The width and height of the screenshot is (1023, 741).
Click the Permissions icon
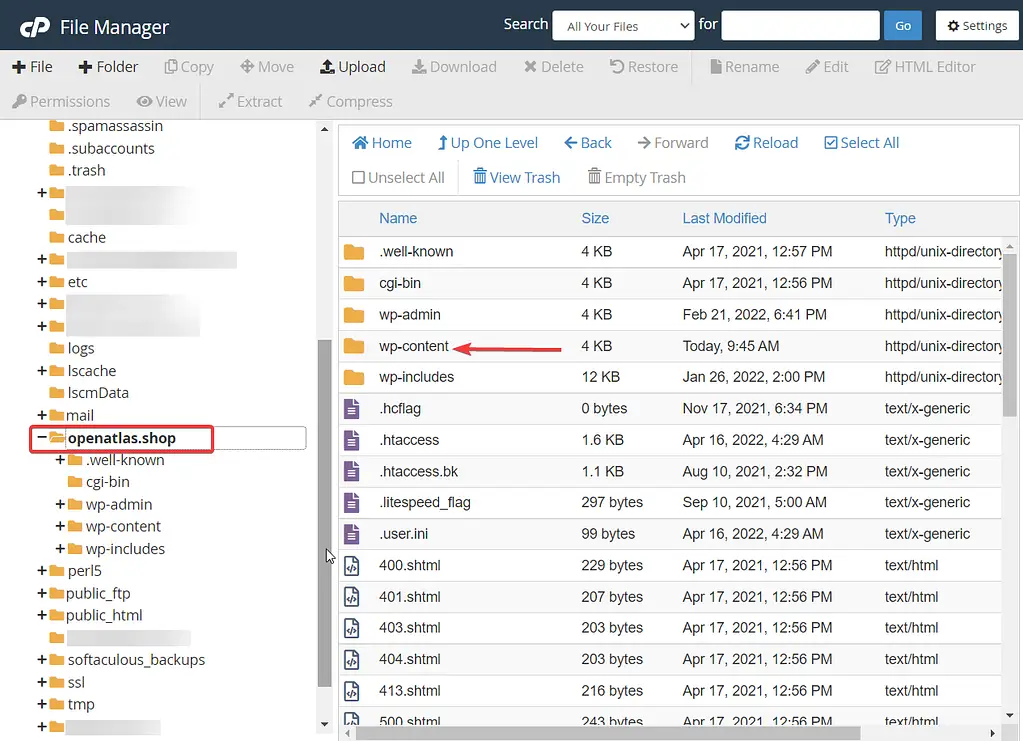coord(61,101)
